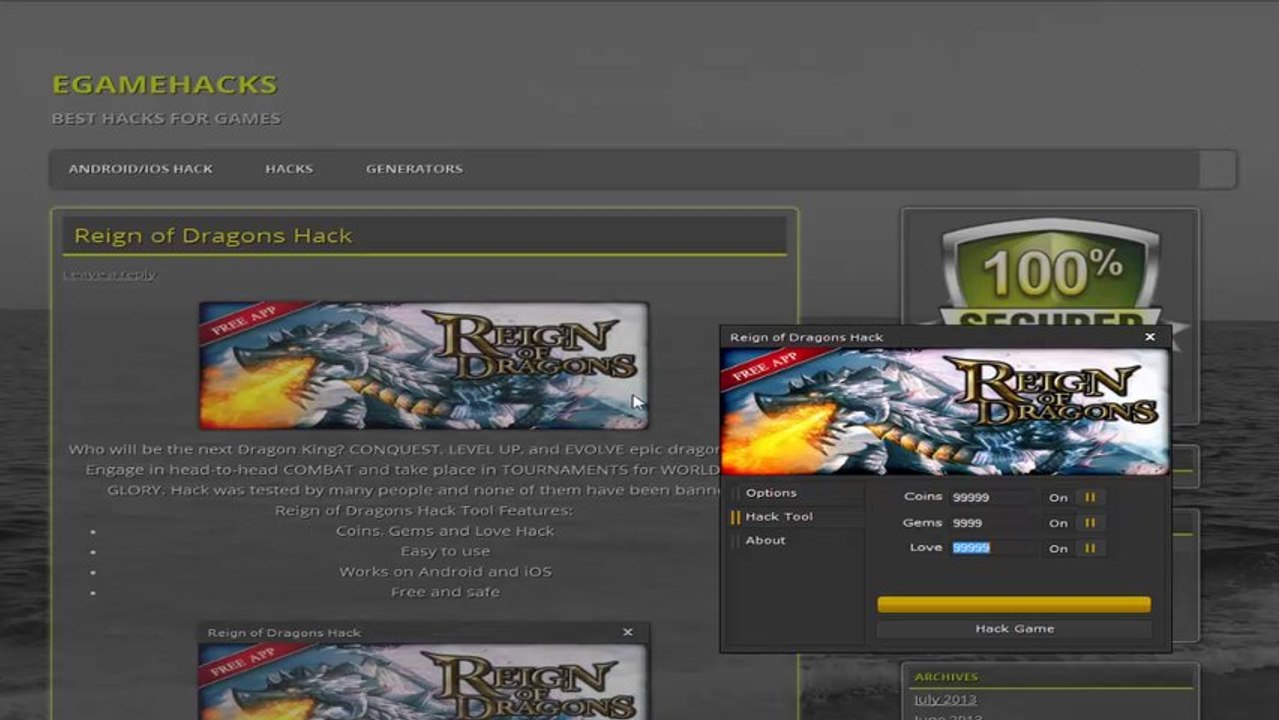Image resolution: width=1279 pixels, height=720 pixels.
Task: Open the Android/iOS Hack menu
Action: pyautogui.click(x=140, y=169)
